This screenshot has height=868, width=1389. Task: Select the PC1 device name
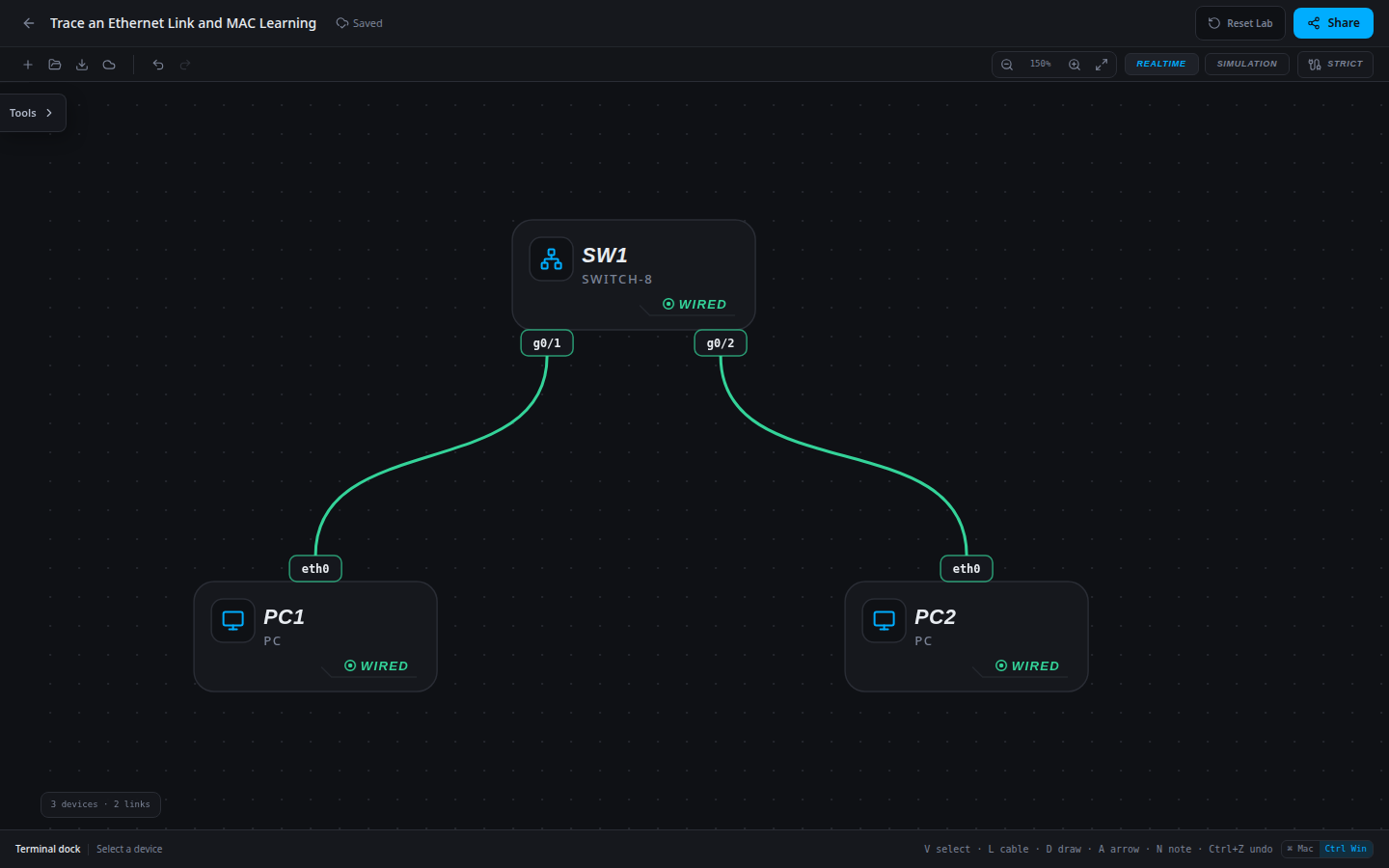[285, 617]
